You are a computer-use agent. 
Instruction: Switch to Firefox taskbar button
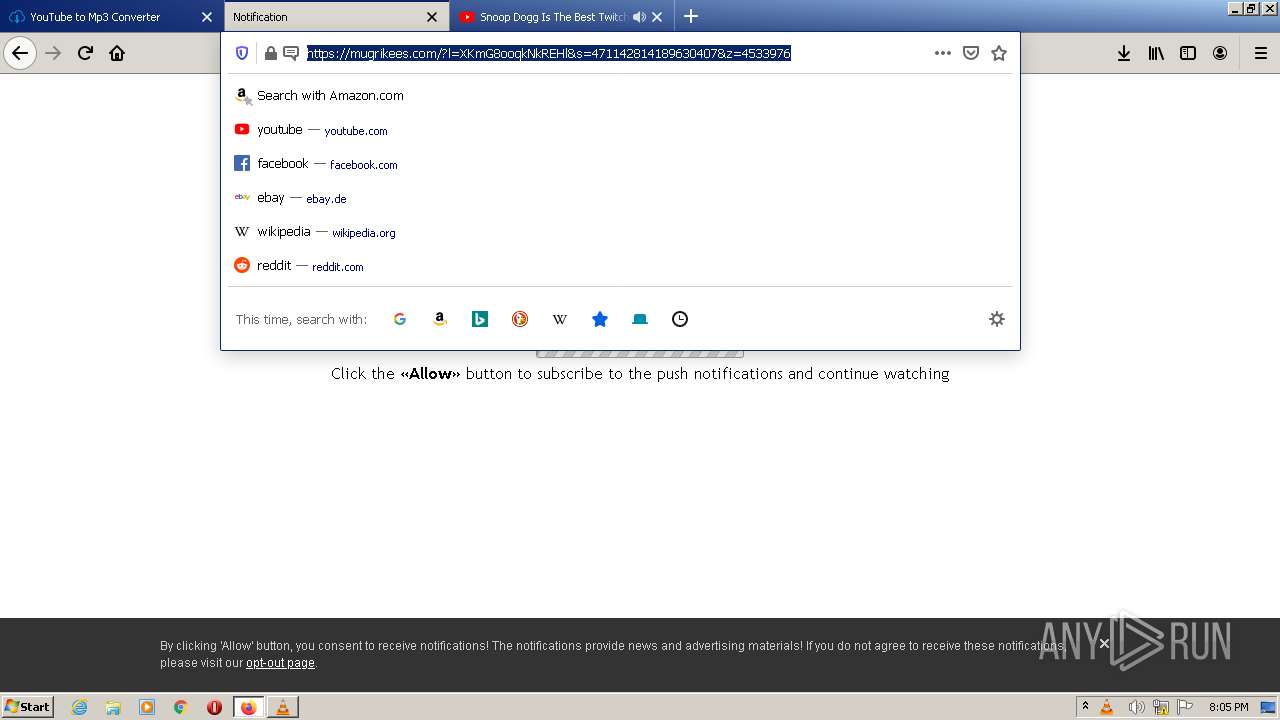click(248, 707)
